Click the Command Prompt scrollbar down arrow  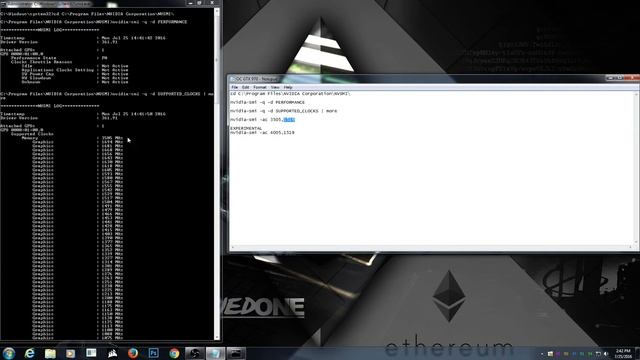coord(217,337)
